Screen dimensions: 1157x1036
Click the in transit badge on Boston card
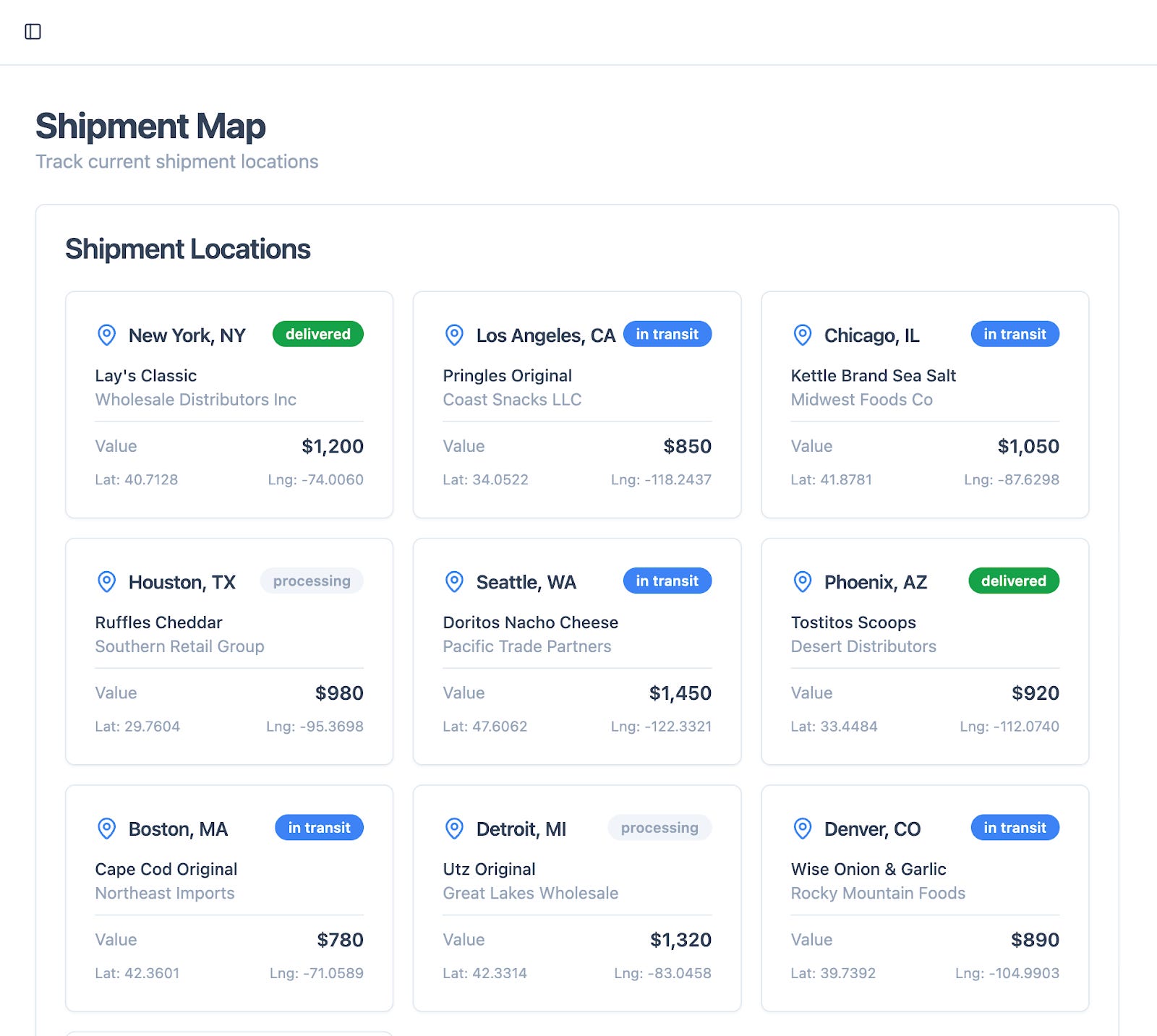pos(320,828)
